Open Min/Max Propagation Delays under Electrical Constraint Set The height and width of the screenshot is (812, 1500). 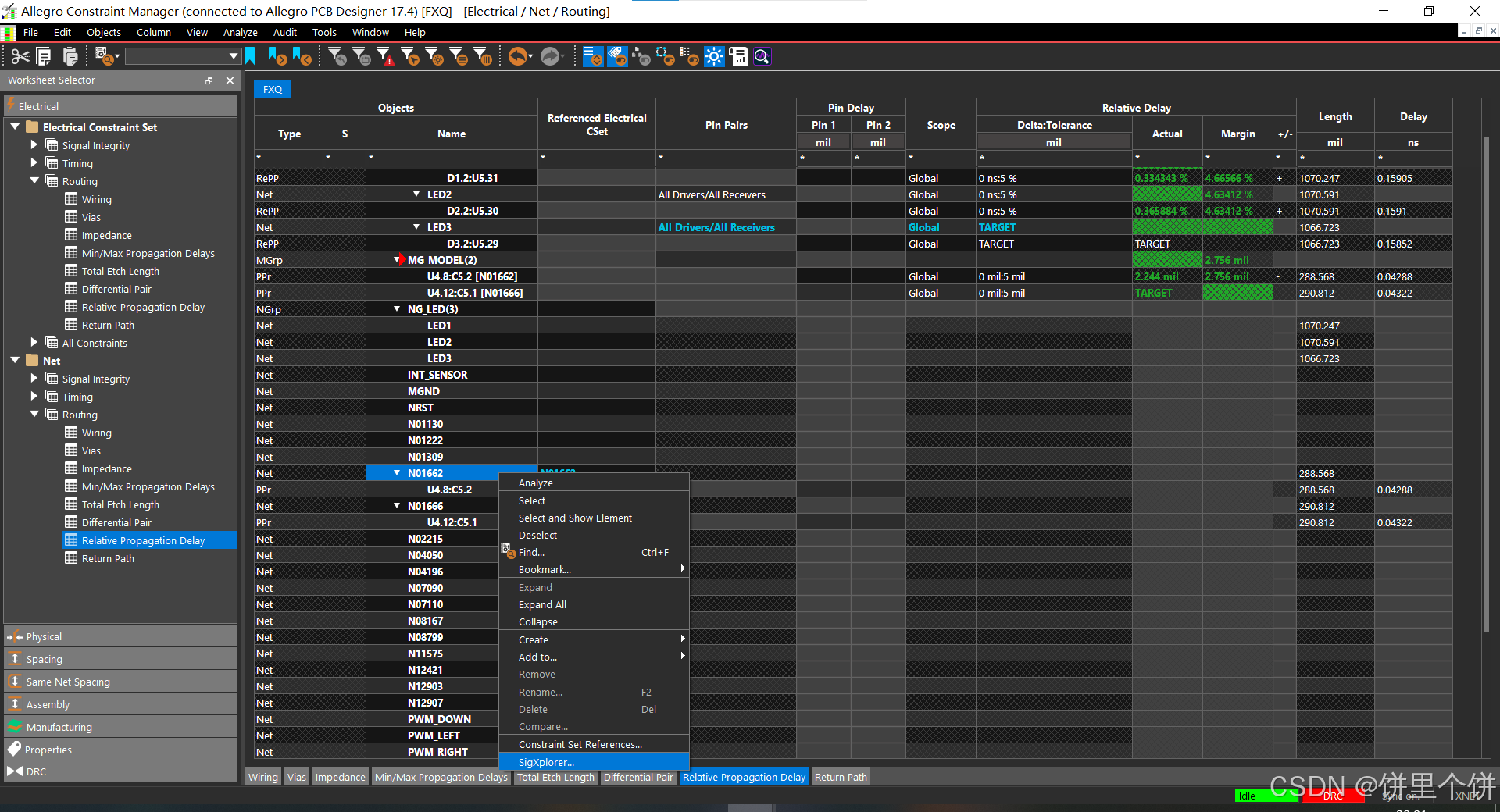[x=148, y=253]
